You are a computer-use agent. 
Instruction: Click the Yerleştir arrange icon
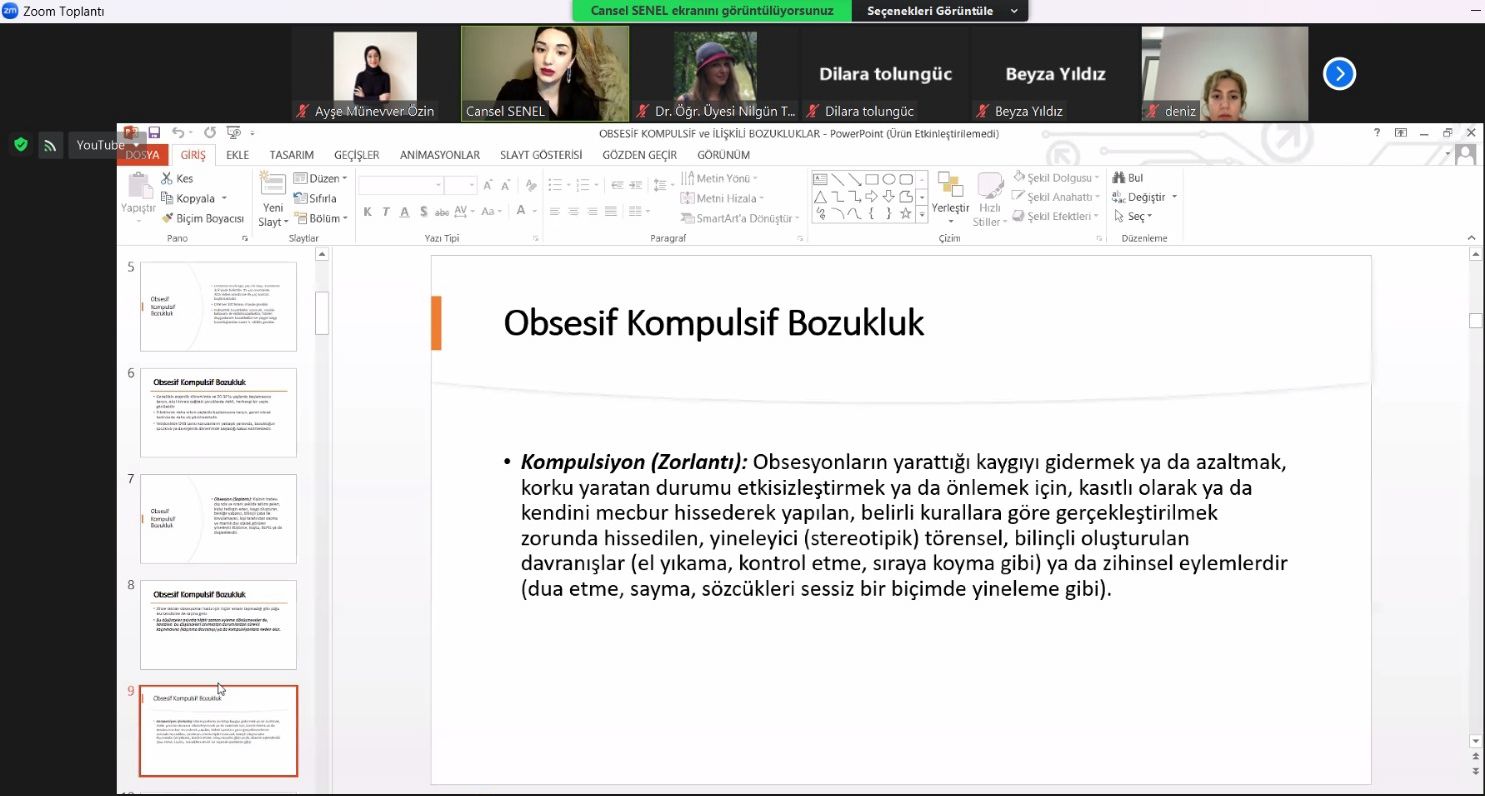[950, 188]
